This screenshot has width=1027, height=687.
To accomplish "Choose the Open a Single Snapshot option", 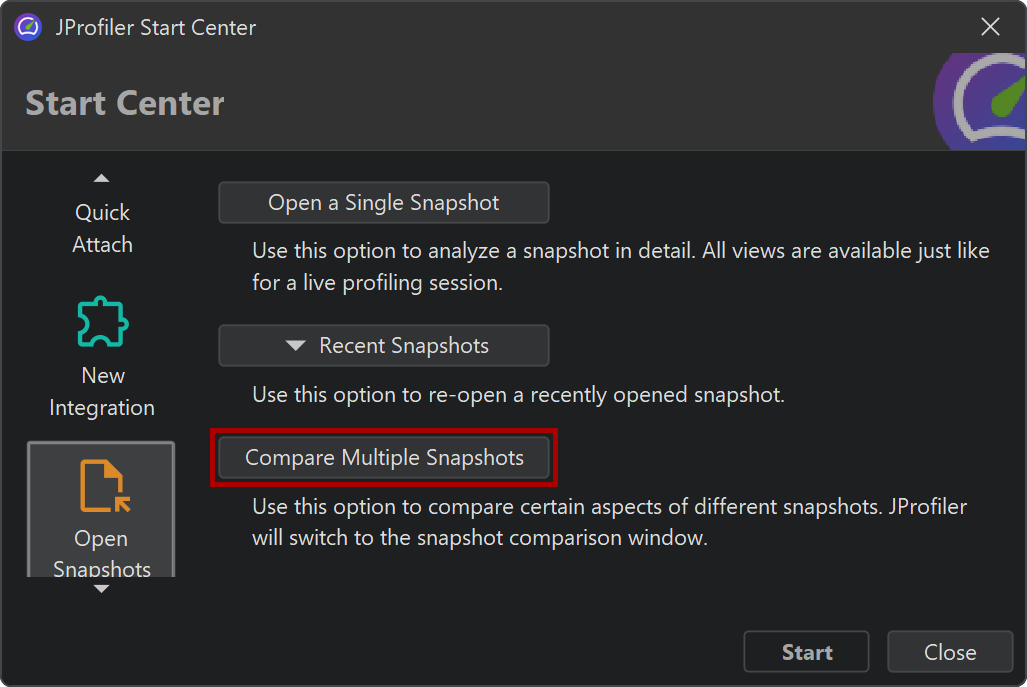I will 384,203.
